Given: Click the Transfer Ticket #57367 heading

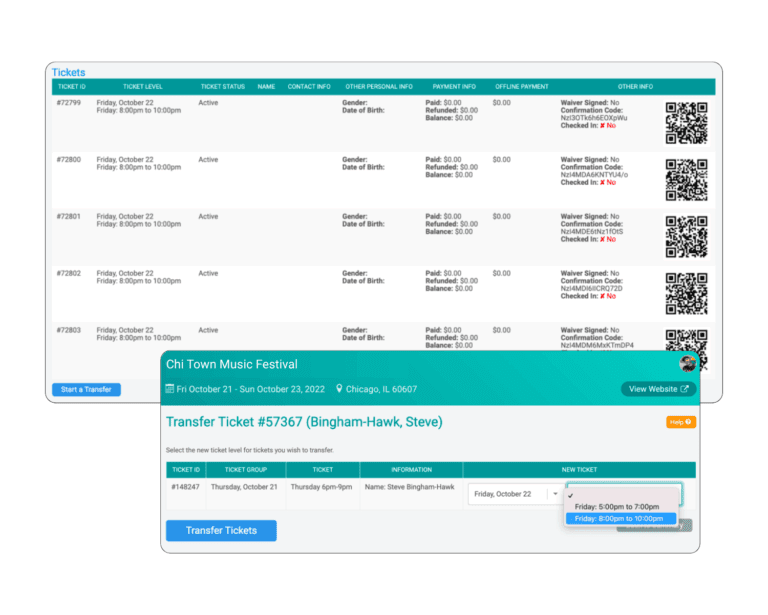Looking at the screenshot, I should click(x=304, y=422).
